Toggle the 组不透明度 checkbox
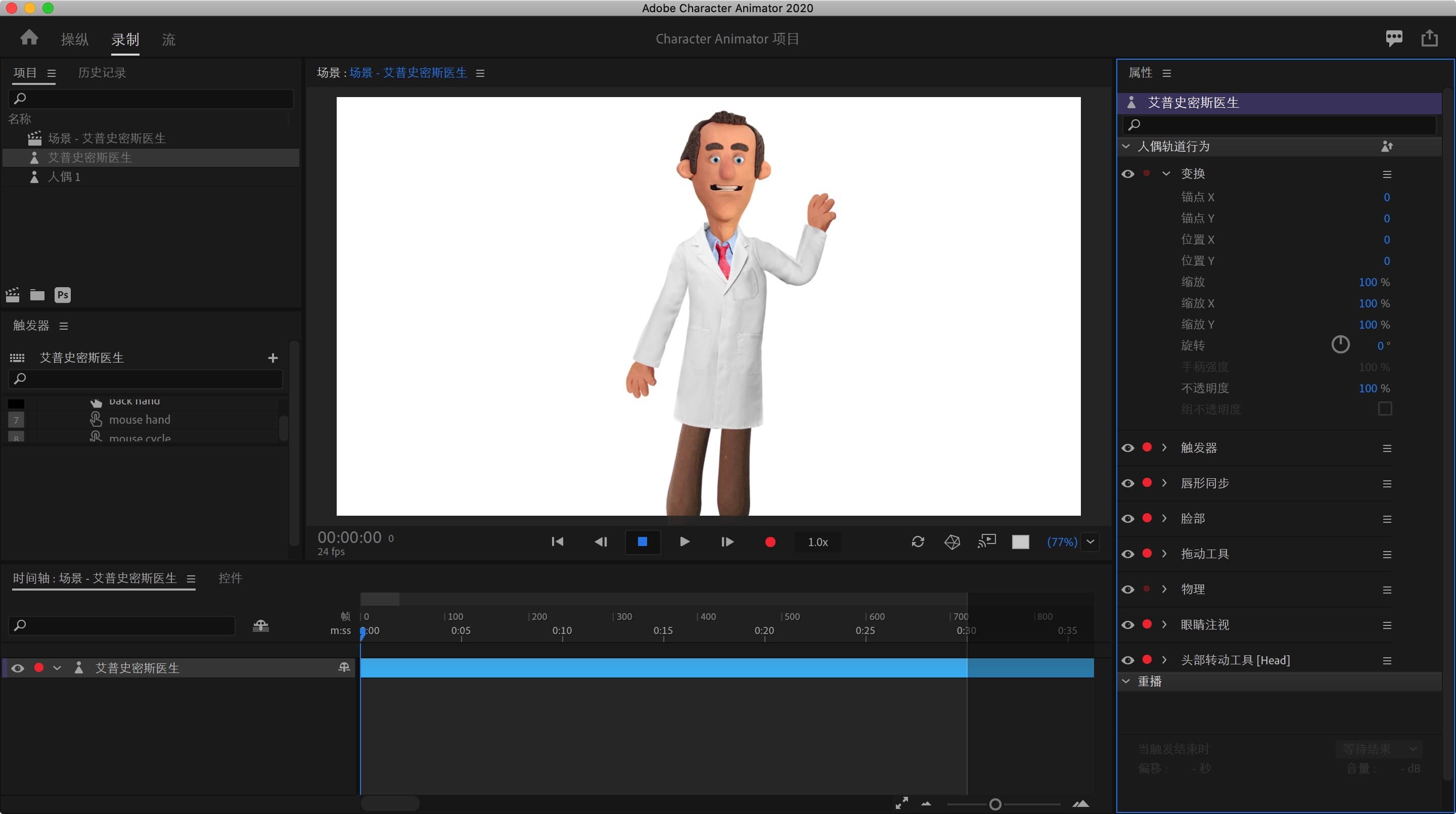 tap(1384, 409)
